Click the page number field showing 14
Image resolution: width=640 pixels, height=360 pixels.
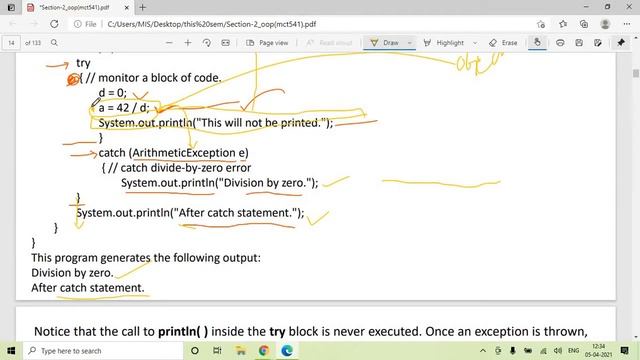[x=11, y=42]
